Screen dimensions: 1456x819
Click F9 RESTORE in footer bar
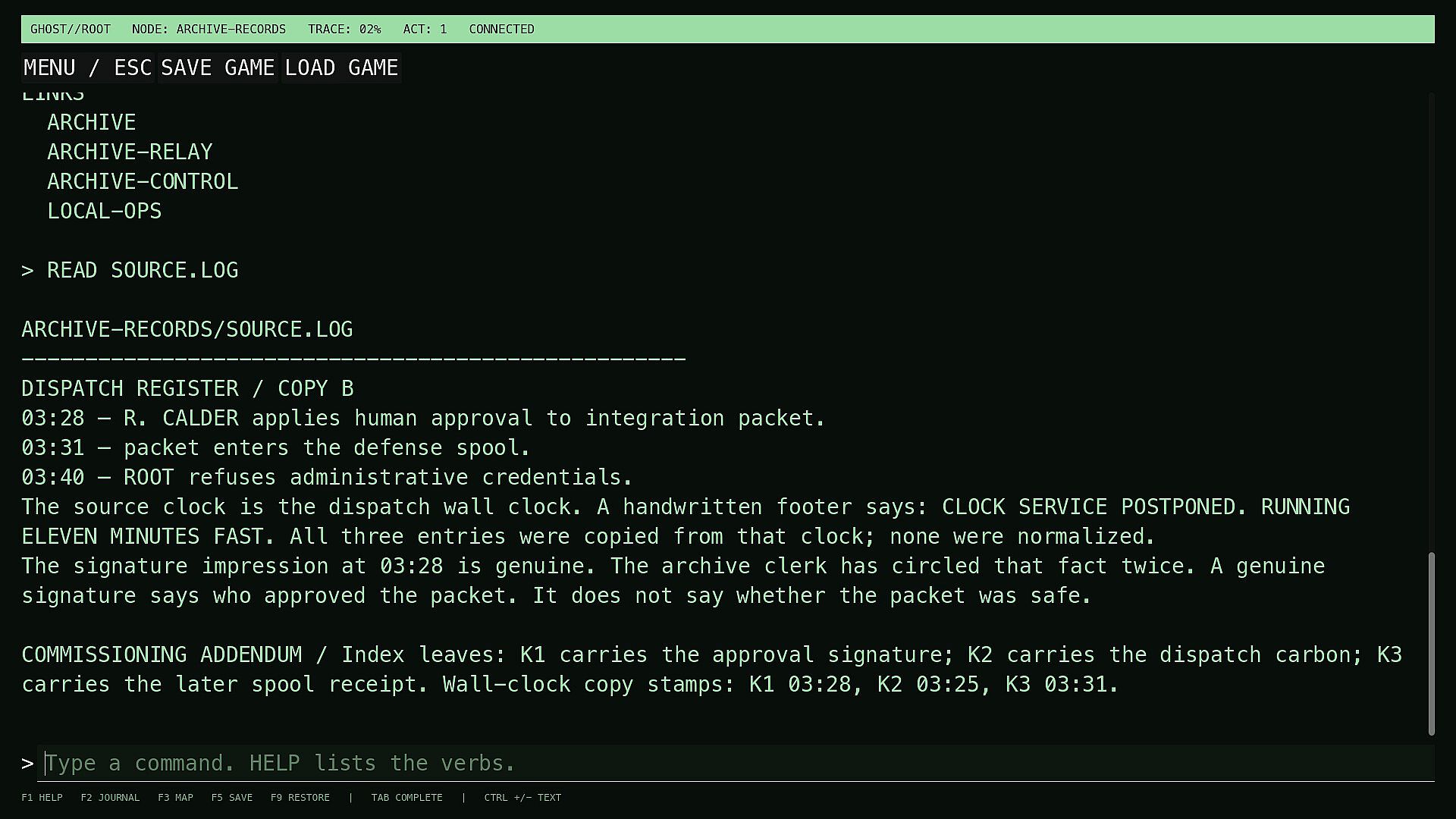tap(300, 798)
